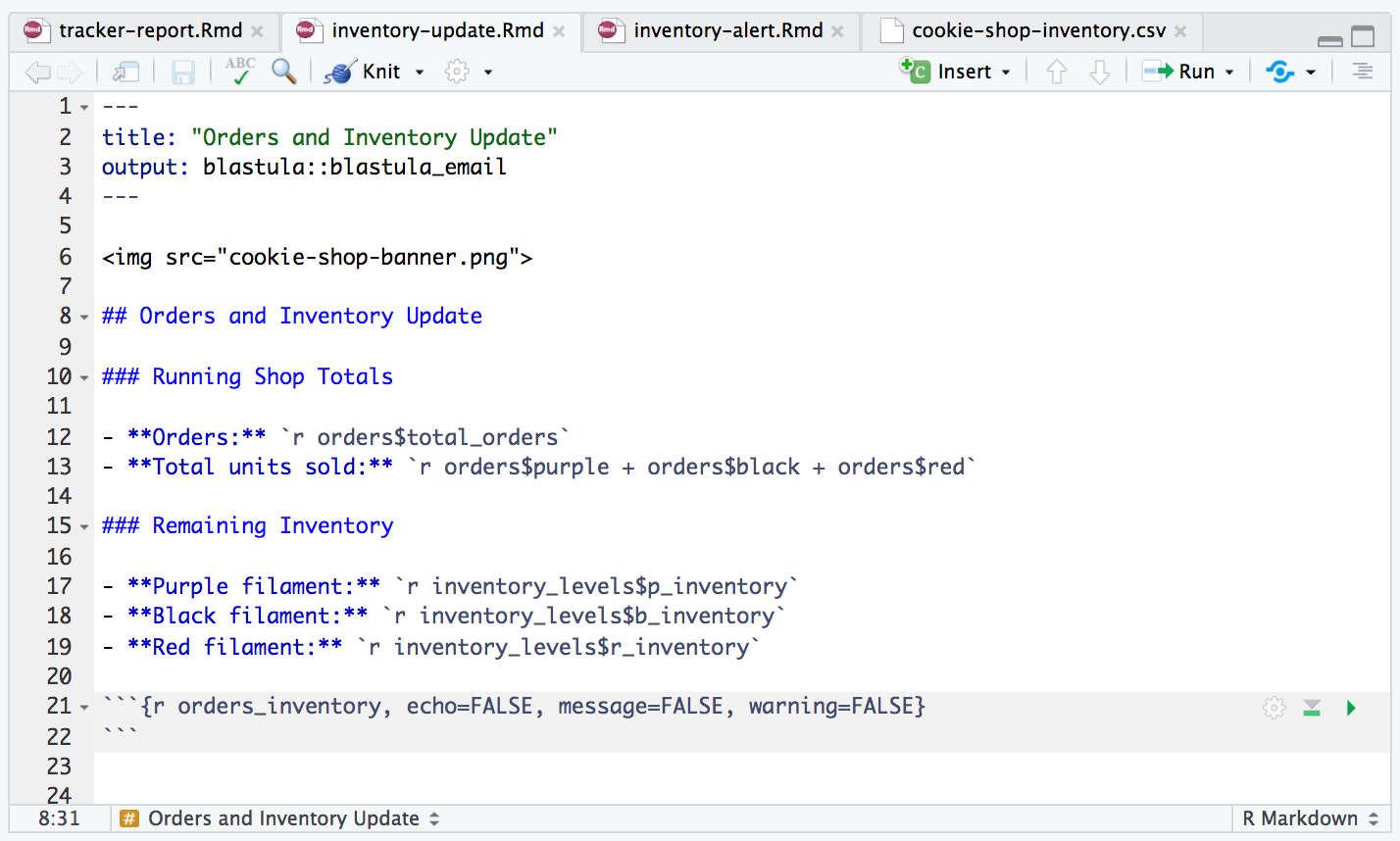This screenshot has width=1400, height=841.
Task: Collapse code chunk fold at line 21
Action: click(x=84, y=707)
